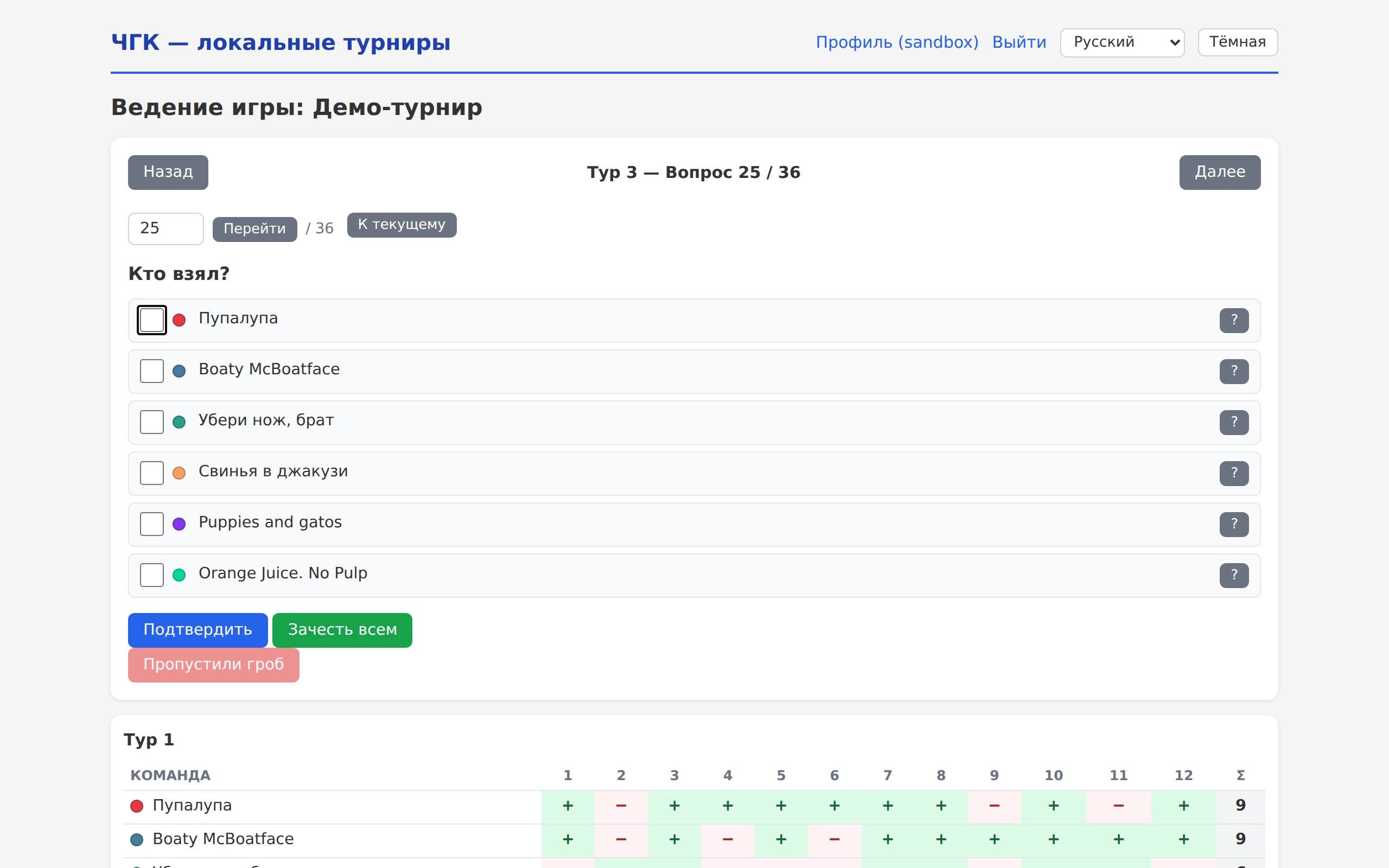
Task: Go to the next question with Далее
Action: [1220, 172]
